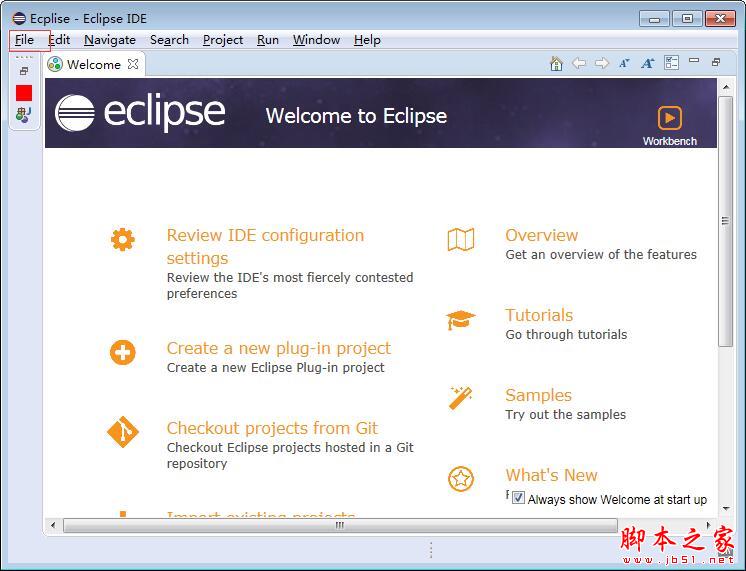This screenshot has height=571, width=746.
Task: Click 'Try out the samples' text
Action: (565, 414)
